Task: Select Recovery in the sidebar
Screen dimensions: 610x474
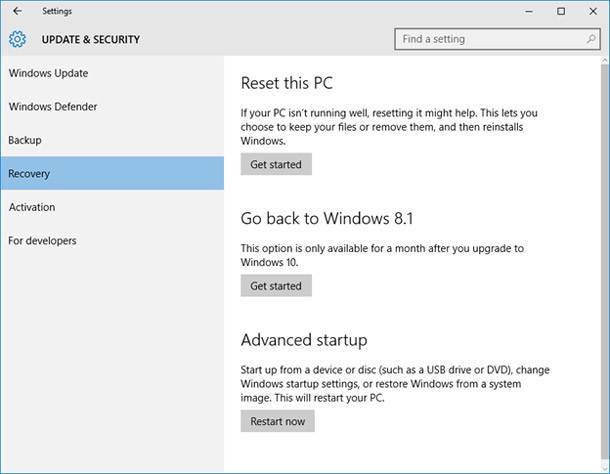Action: (112, 173)
